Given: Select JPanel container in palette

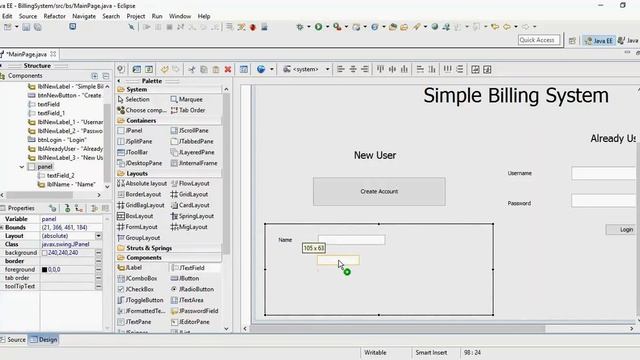Looking at the screenshot, I should coord(130,131).
